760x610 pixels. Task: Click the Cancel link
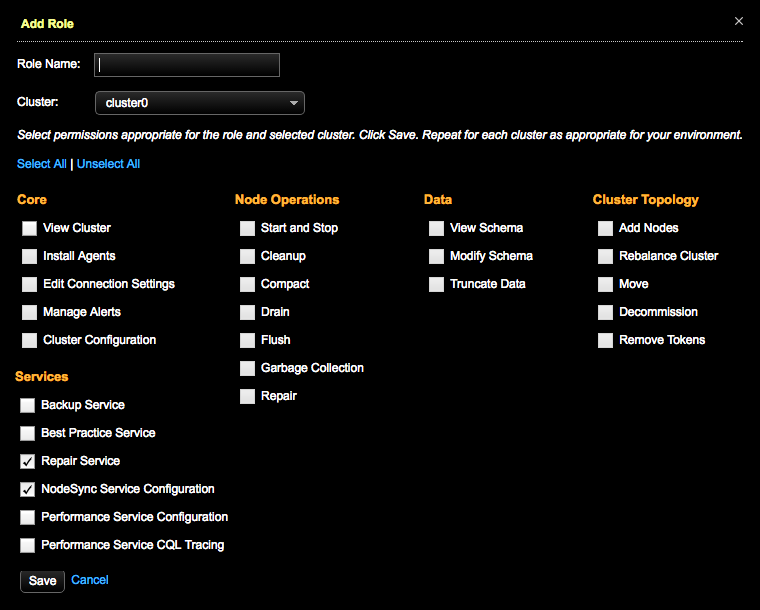[x=90, y=580]
